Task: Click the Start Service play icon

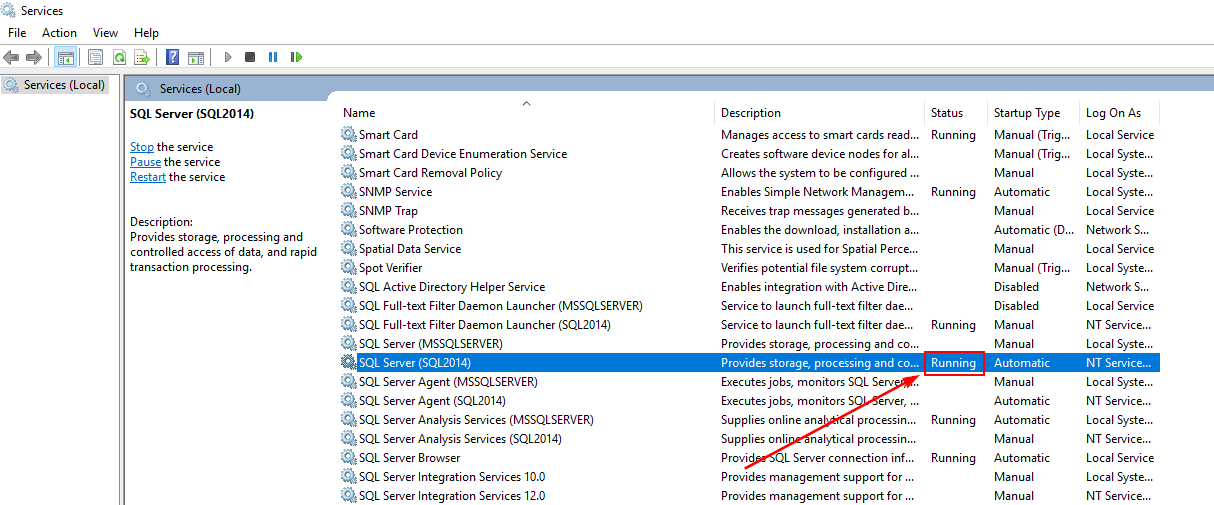Action: [228, 57]
